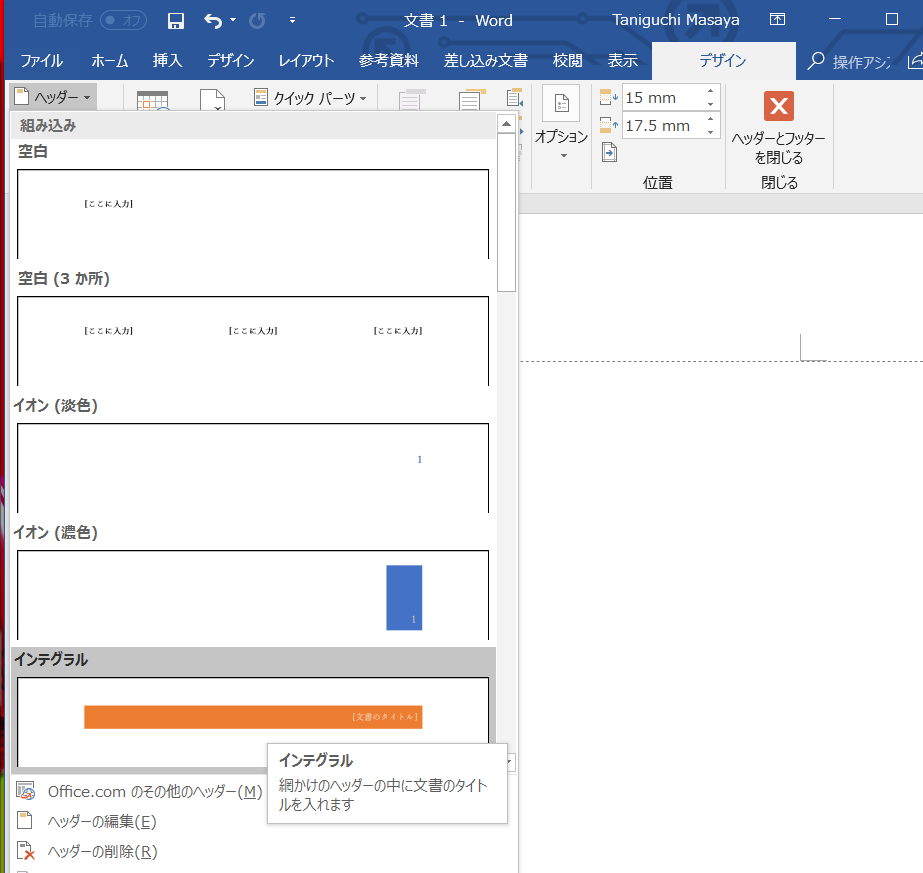Viewport: 923px width, 873px height.
Task: Click the ヘッダーの編集 page icon
Action: 25,821
